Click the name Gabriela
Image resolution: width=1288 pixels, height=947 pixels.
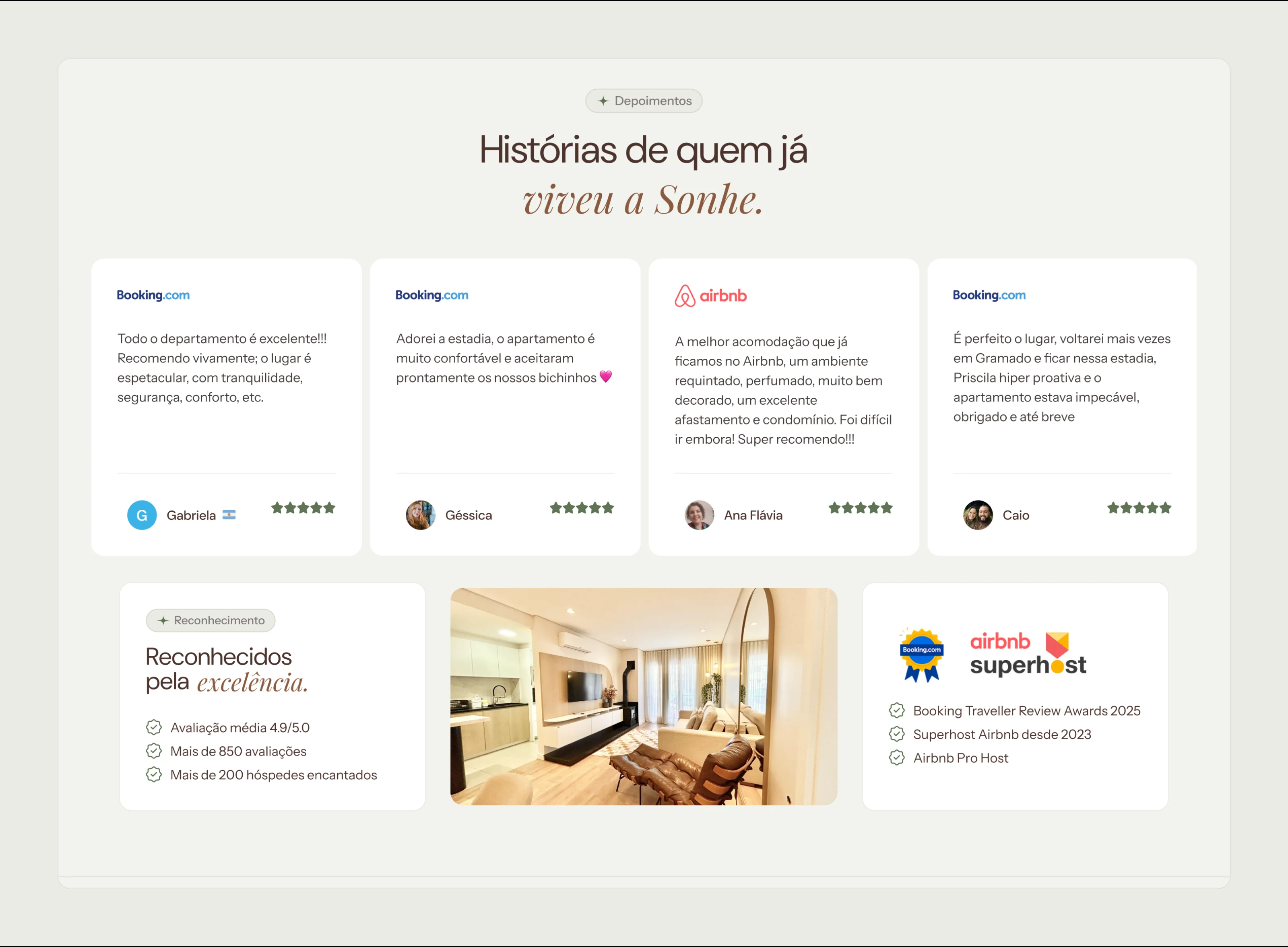click(191, 515)
